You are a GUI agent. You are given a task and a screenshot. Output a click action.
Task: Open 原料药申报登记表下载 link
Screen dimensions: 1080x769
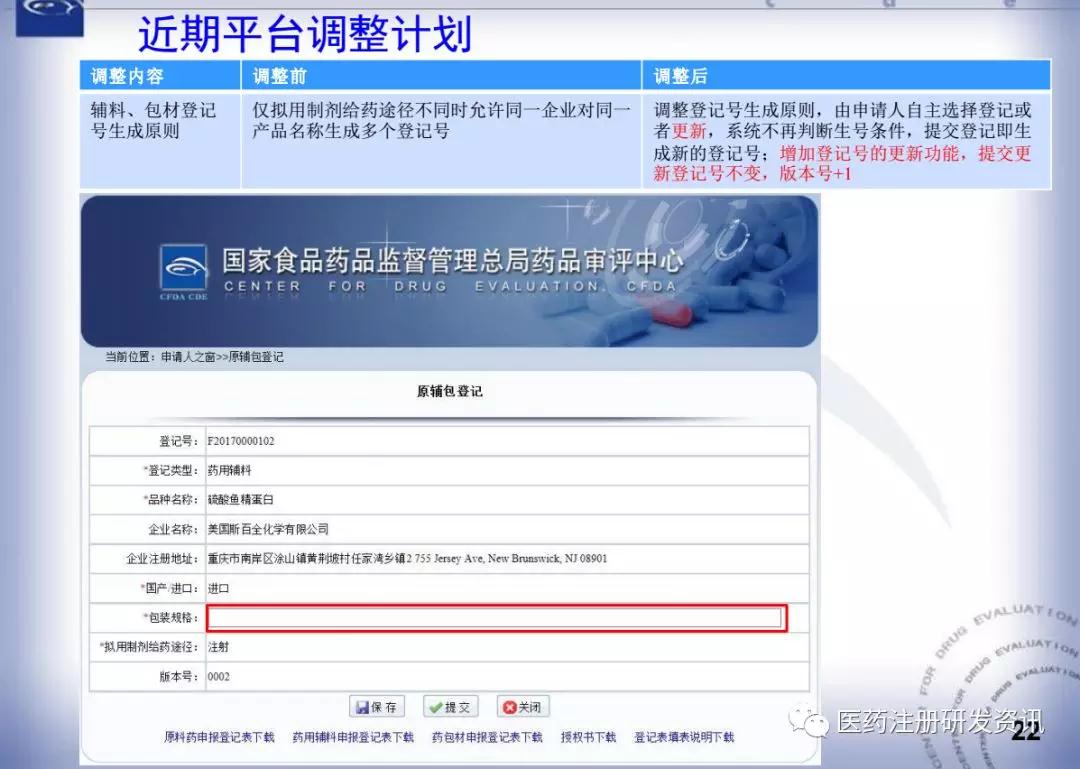click(x=219, y=737)
